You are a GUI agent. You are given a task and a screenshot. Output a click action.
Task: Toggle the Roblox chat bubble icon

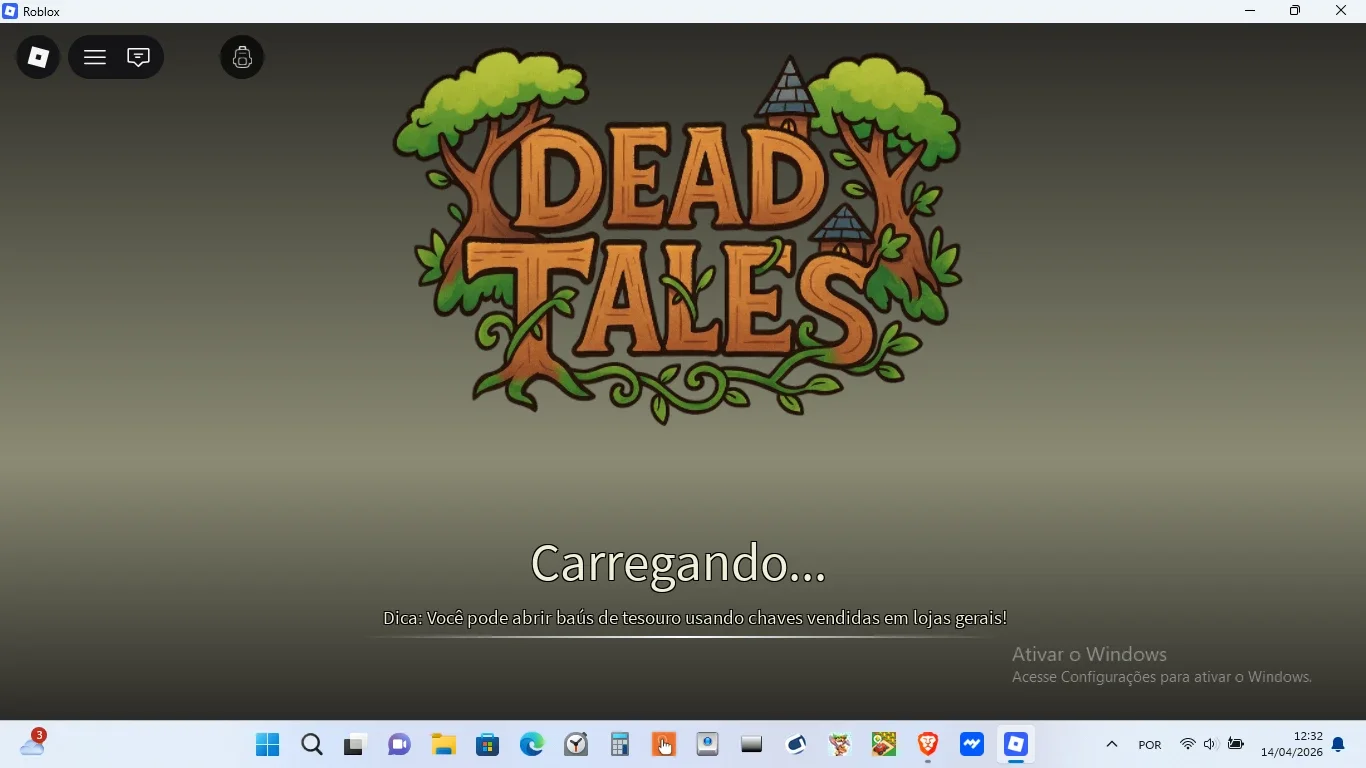[x=139, y=57]
